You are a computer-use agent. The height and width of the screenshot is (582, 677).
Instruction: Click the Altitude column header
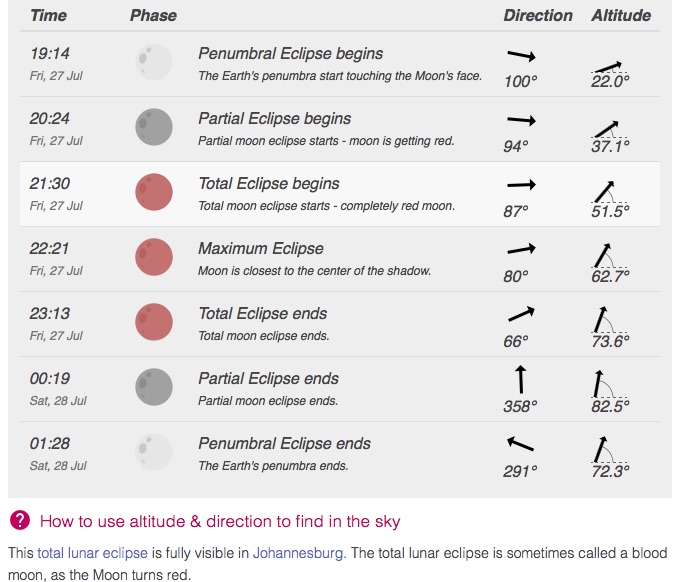coord(621,15)
